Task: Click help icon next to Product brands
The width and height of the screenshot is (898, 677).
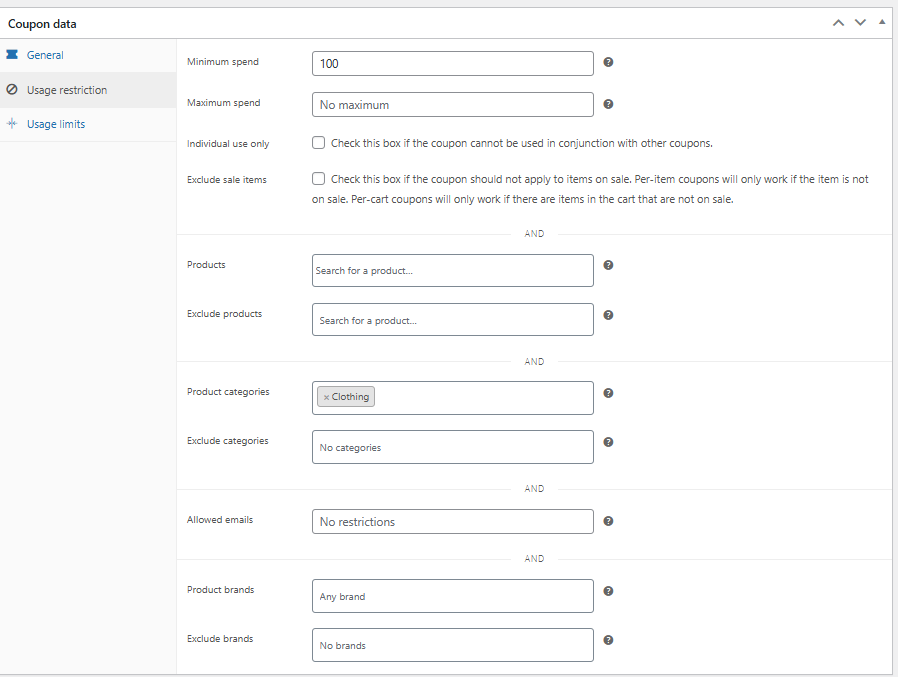Action: click(608, 591)
